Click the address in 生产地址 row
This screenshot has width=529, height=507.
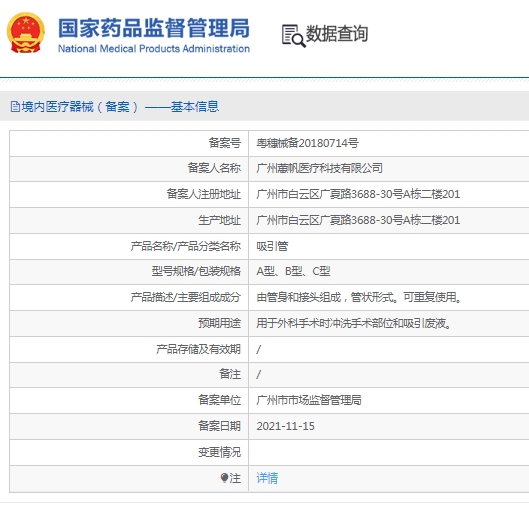coord(358,220)
